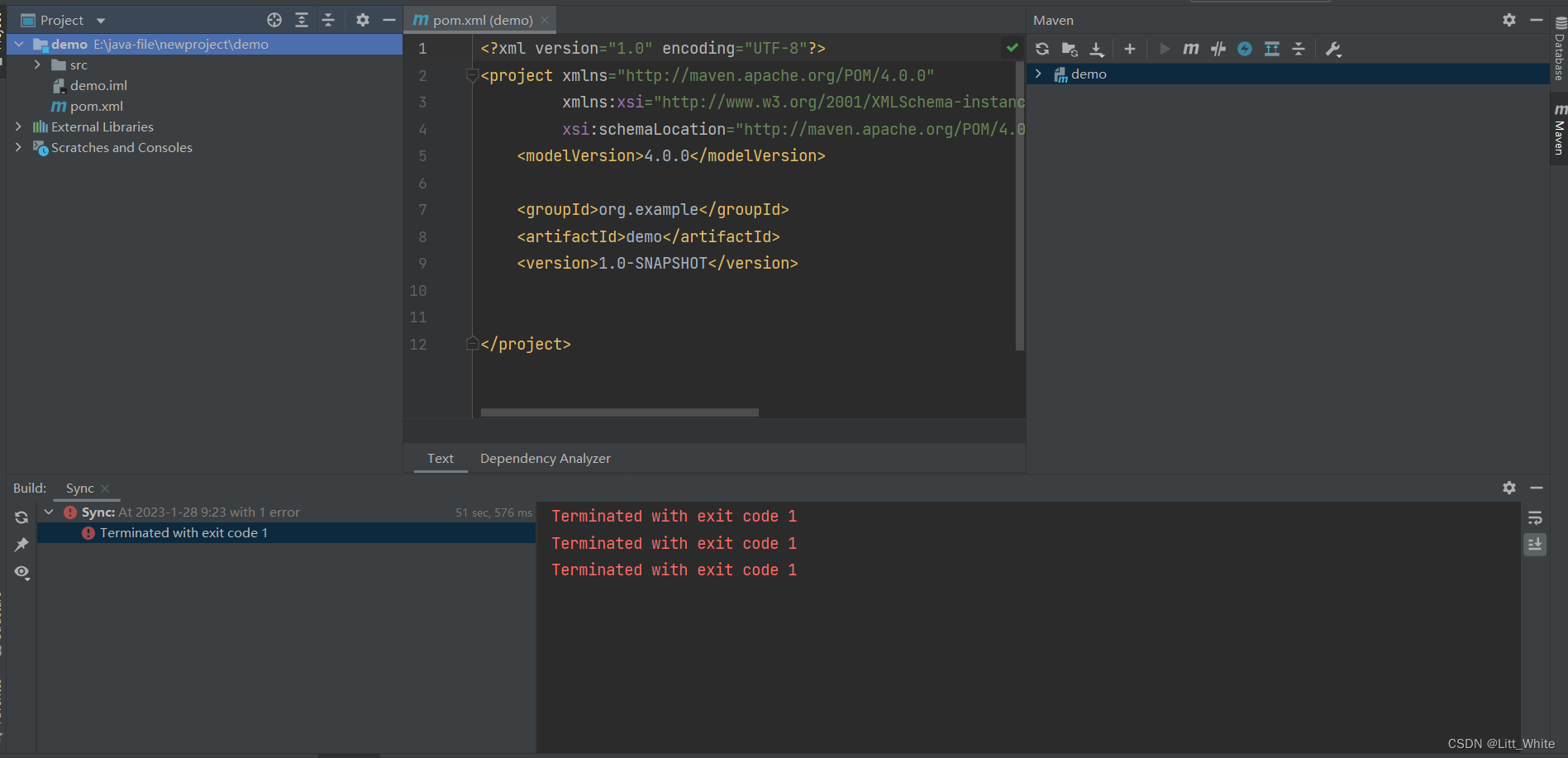Click Download Sources and Documentation icon
This screenshot has height=758, width=1568.
pos(1097,49)
